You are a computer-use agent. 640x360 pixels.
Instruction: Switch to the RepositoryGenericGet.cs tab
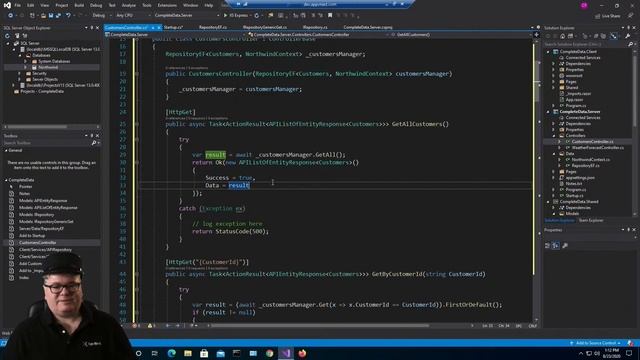click(265, 27)
